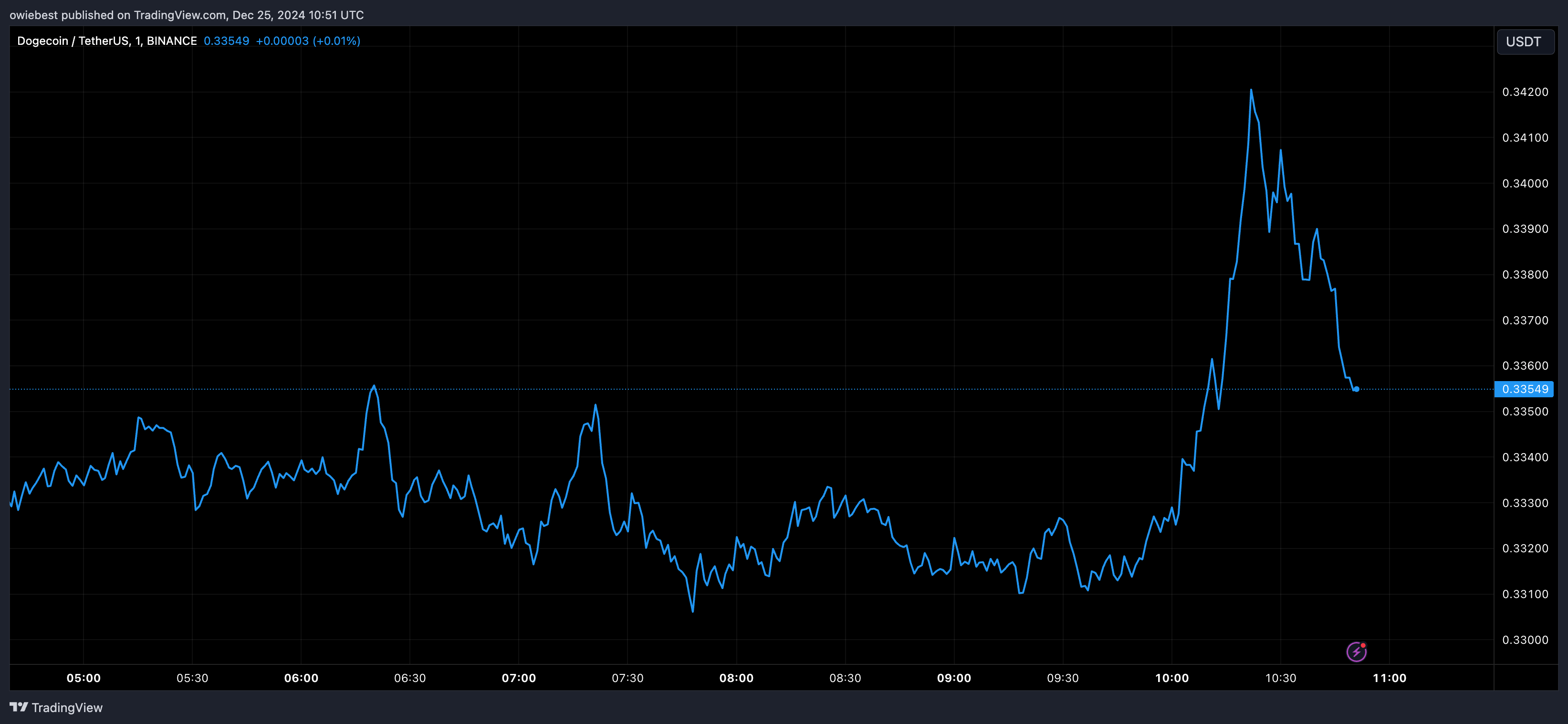Viewport: 1568px width, 724px height.
Task: Click the Dogecoin / TetherUS symbol title
Action: click(x=106, y=41)
